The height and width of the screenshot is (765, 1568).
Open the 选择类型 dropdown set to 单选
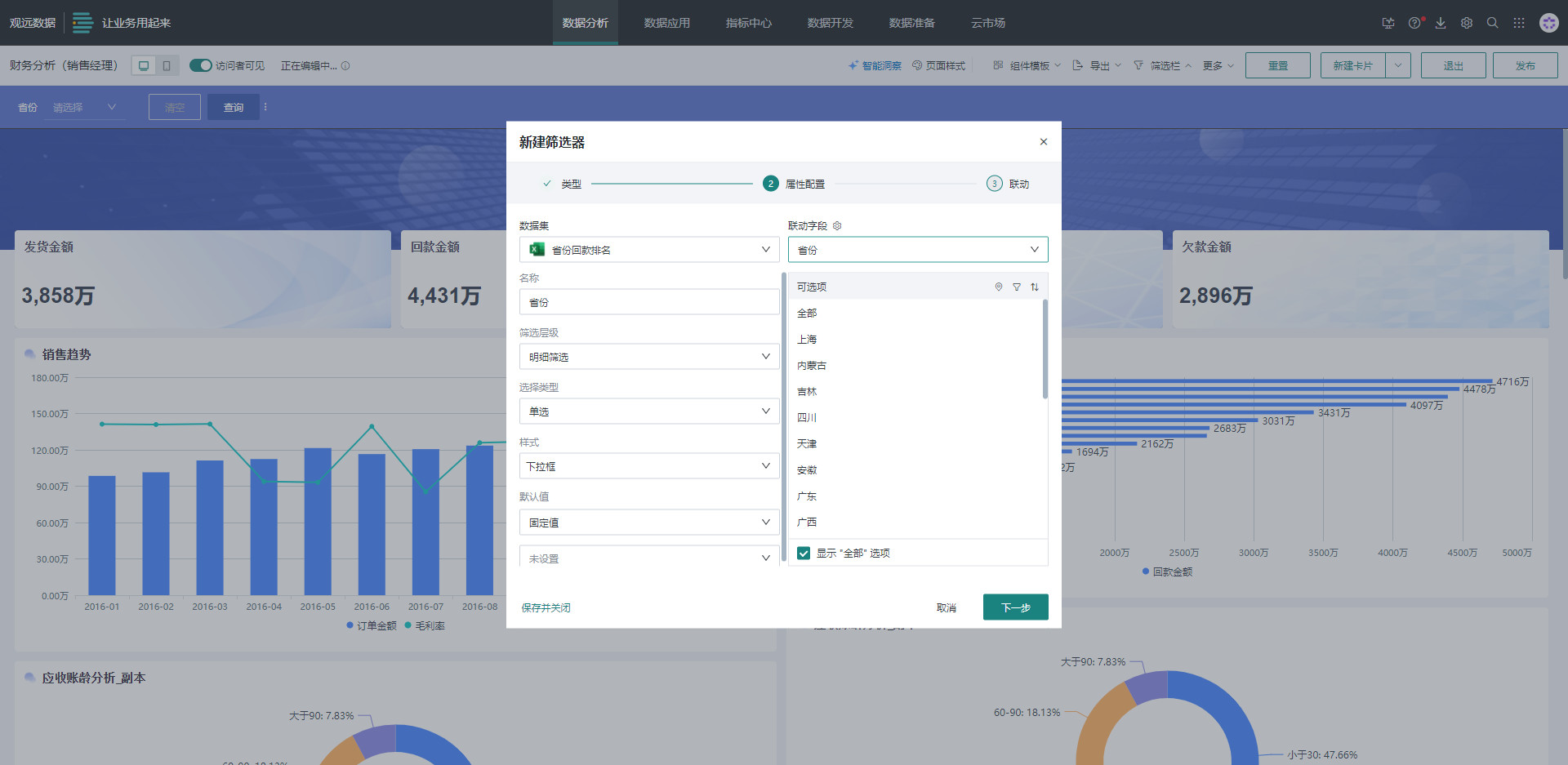click(x=649, y=411)
